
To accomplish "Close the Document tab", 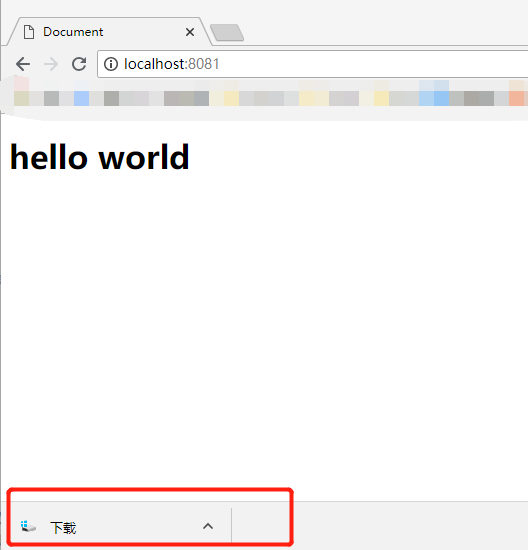I will click(x=190, y=32).
